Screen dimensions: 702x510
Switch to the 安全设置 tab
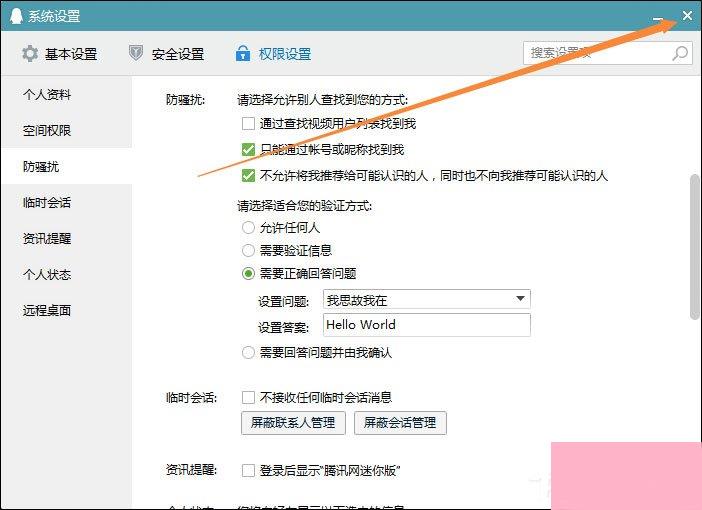coord(167,54)
